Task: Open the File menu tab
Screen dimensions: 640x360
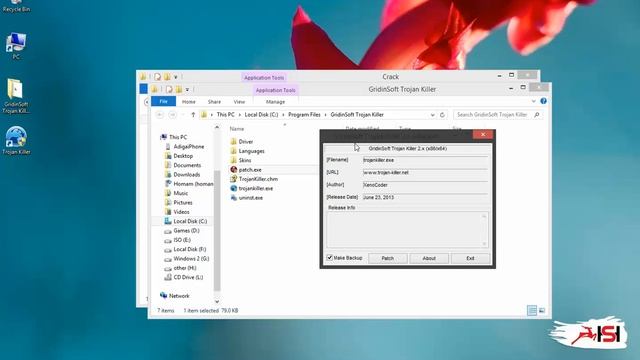Action: coord(164,101)
